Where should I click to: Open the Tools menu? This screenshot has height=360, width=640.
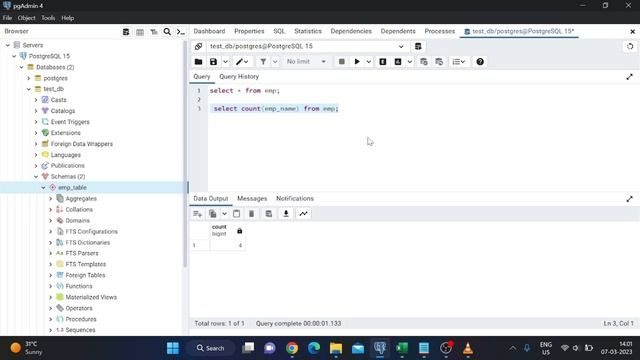tap(48, 18)
